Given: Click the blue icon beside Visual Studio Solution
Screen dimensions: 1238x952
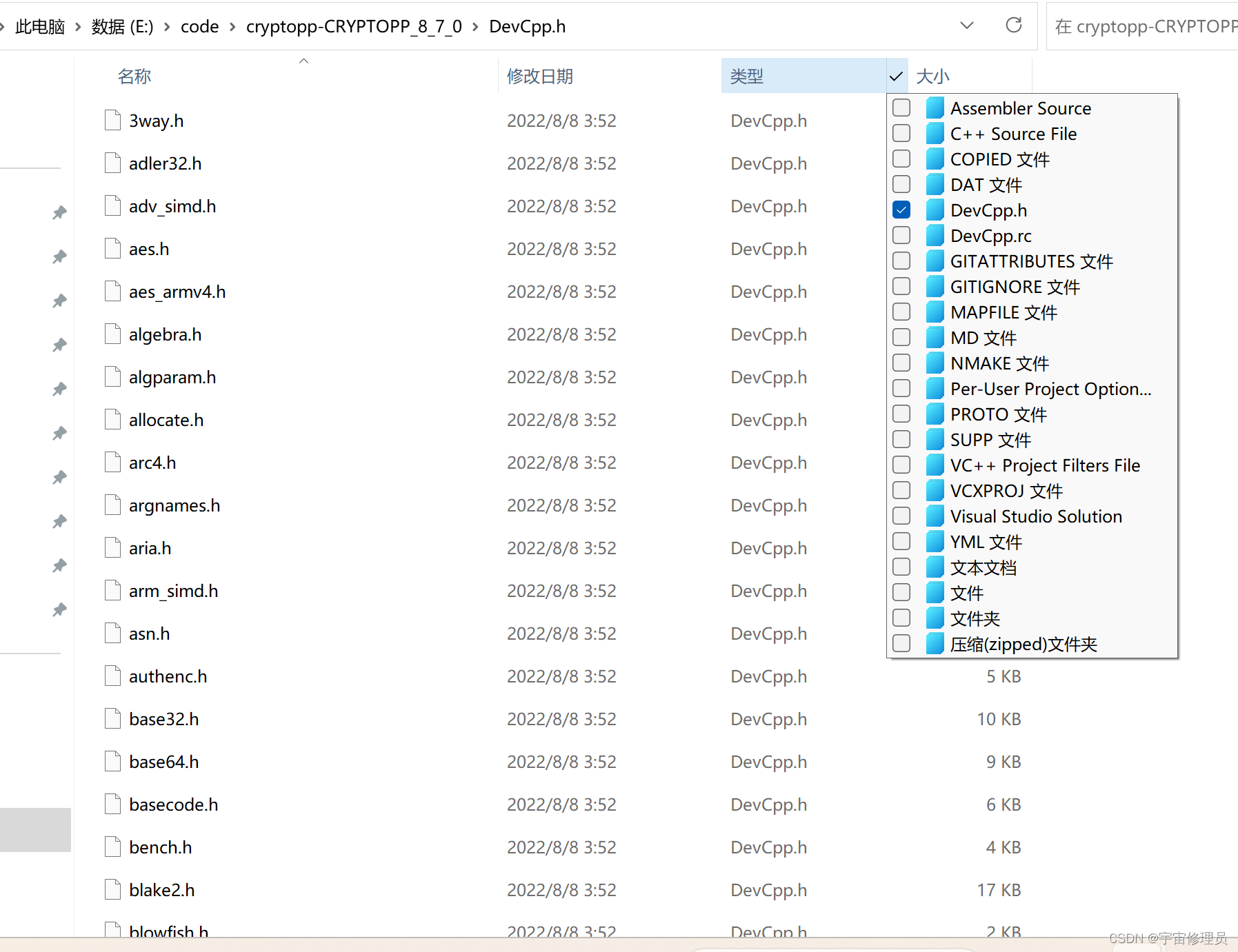Looking at the screenshot, I should click(935, 516).
